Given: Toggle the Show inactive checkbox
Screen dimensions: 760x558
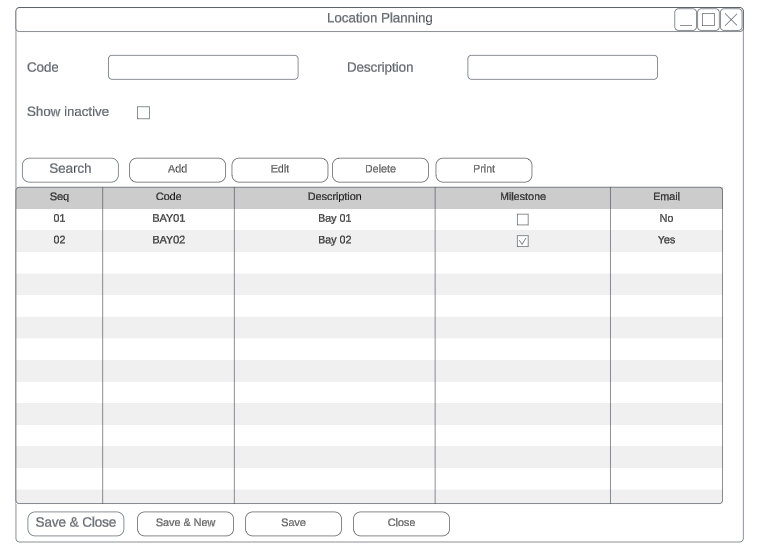Looking at the screenshot, I should (x=143, y=113).
